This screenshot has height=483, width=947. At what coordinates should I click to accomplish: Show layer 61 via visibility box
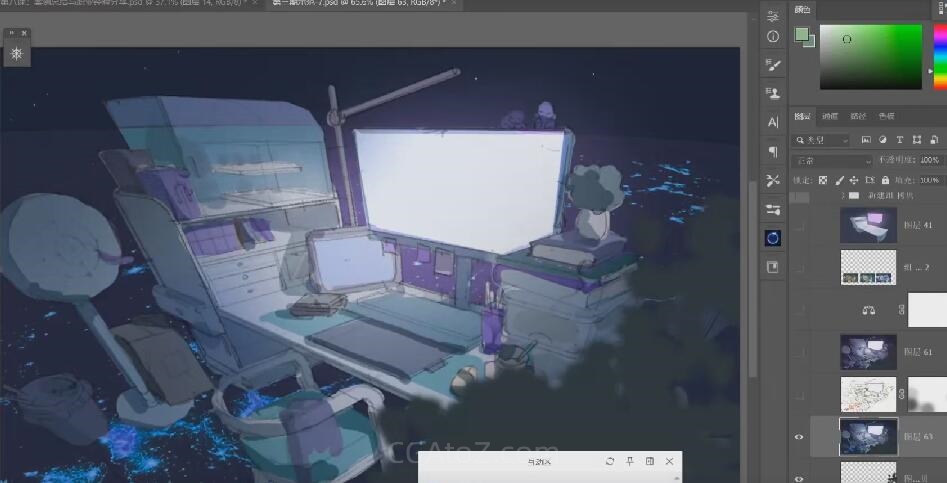click(799, 353)
